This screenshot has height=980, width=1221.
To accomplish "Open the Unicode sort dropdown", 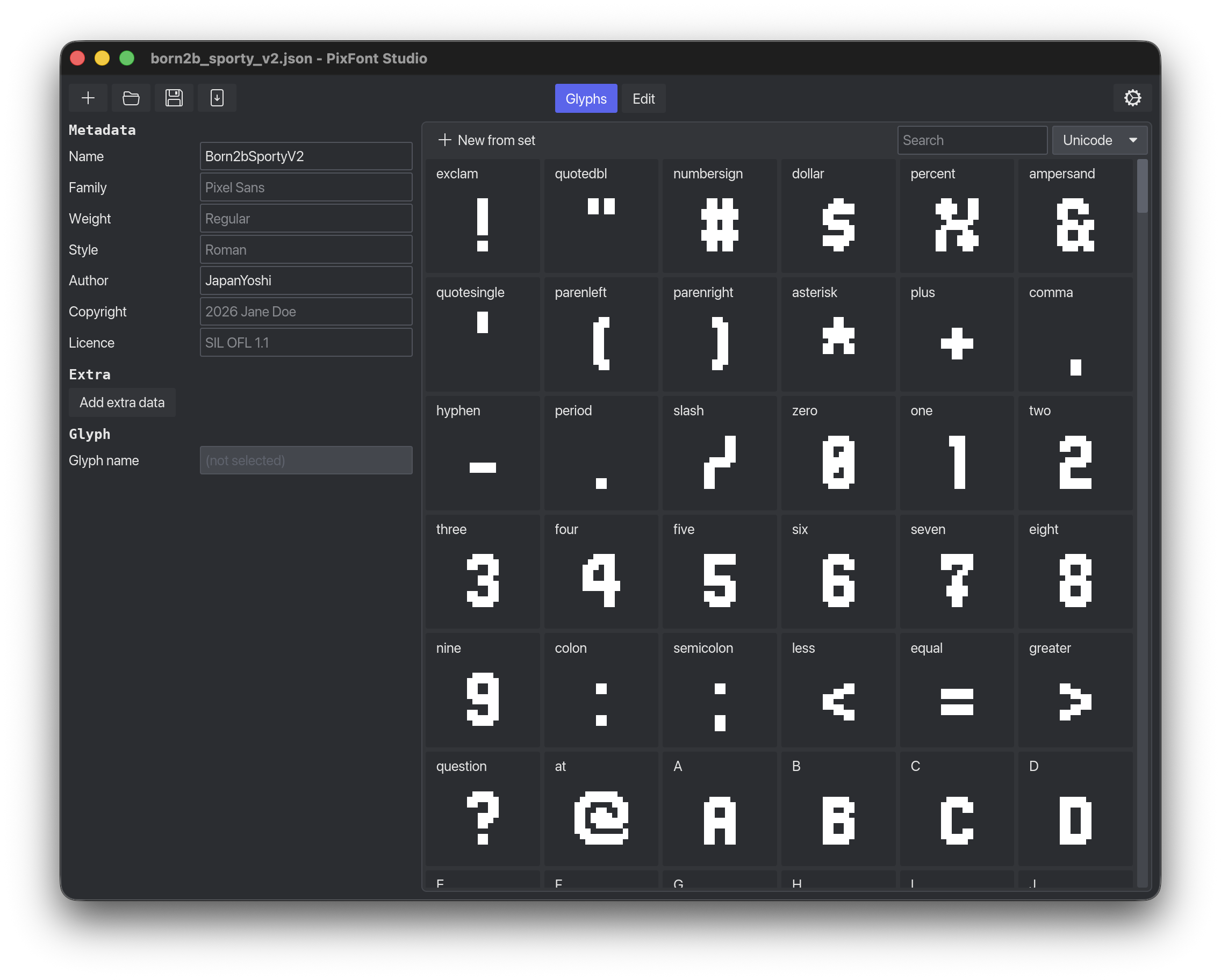I will pos(1099,140).
